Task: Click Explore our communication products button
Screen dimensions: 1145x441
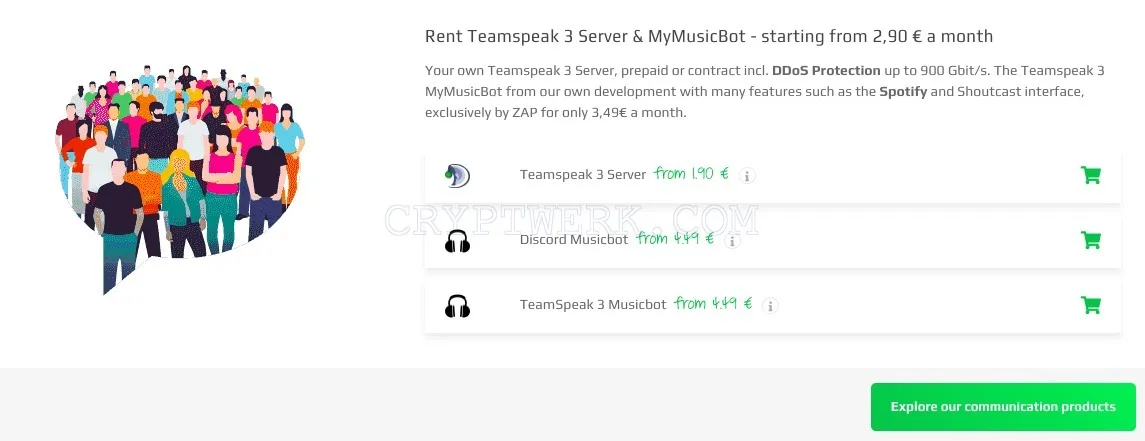Action: click(1003, 407)
